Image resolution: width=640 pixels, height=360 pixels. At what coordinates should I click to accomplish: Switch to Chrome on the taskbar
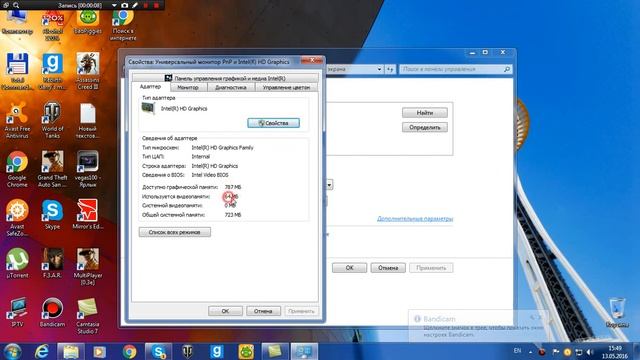pyautogui.click(x=129, y=351)
